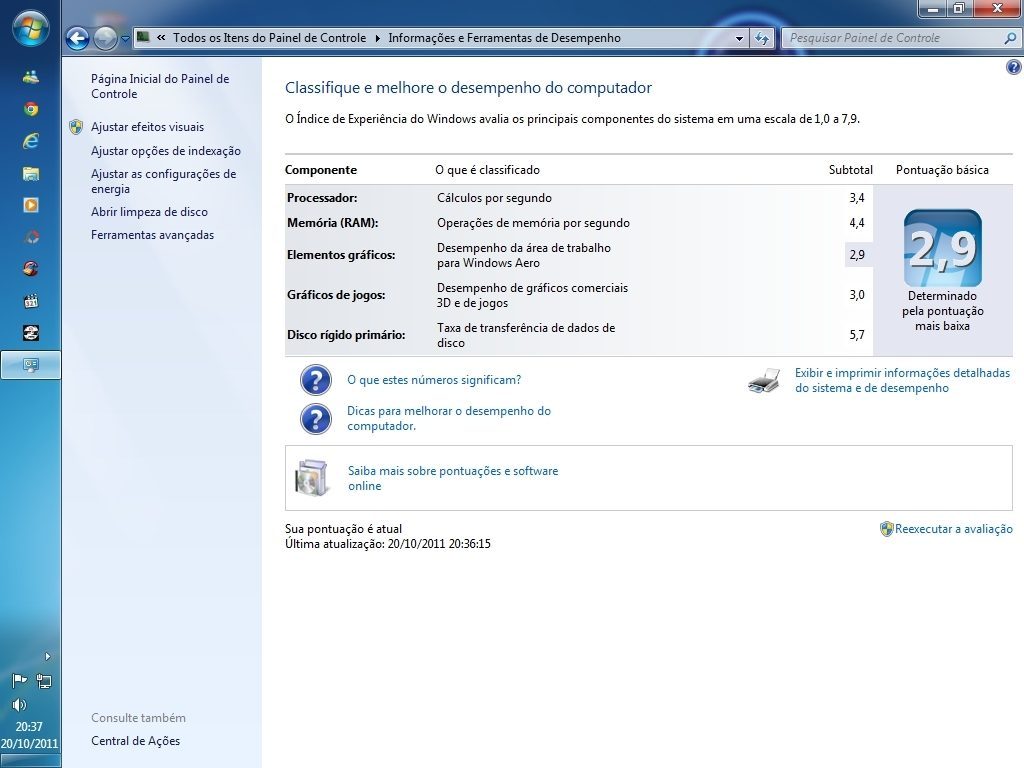
Task: Click the 5,7 subtotal for disk
Action: coord(857,335)
